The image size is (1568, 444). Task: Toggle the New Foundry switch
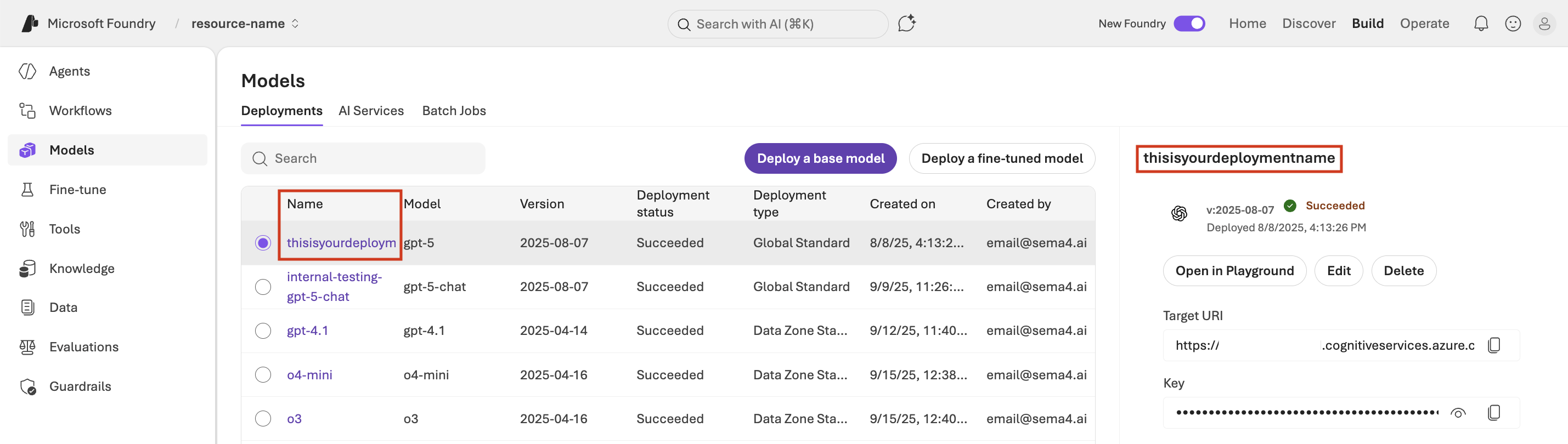(x=1189, y=24)
